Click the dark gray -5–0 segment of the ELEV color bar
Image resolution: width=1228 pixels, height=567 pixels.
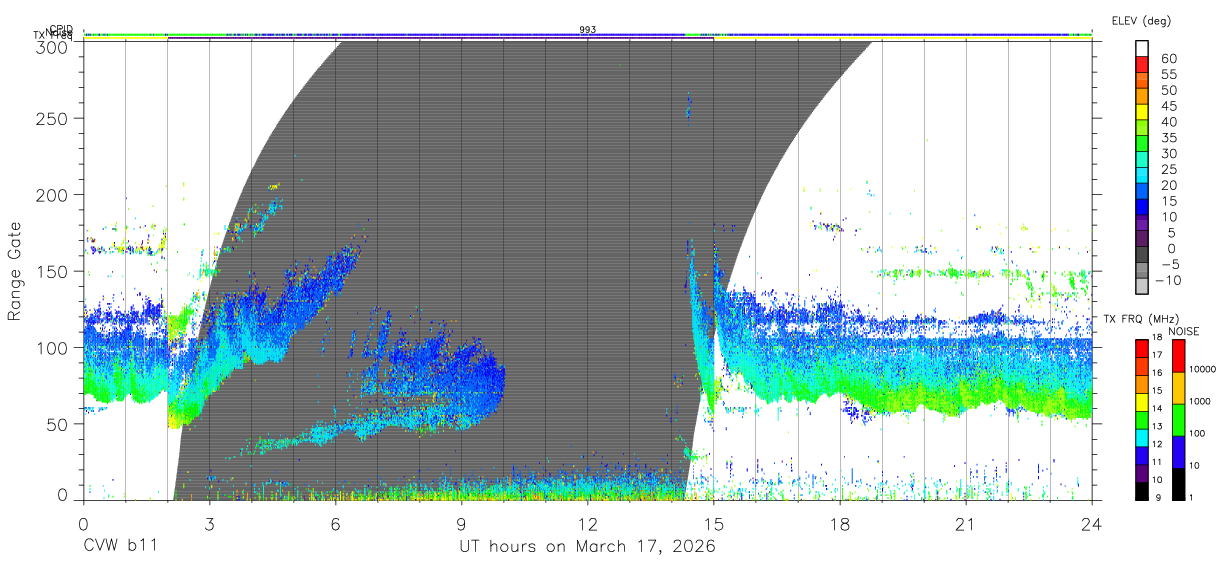point(1141,255)
